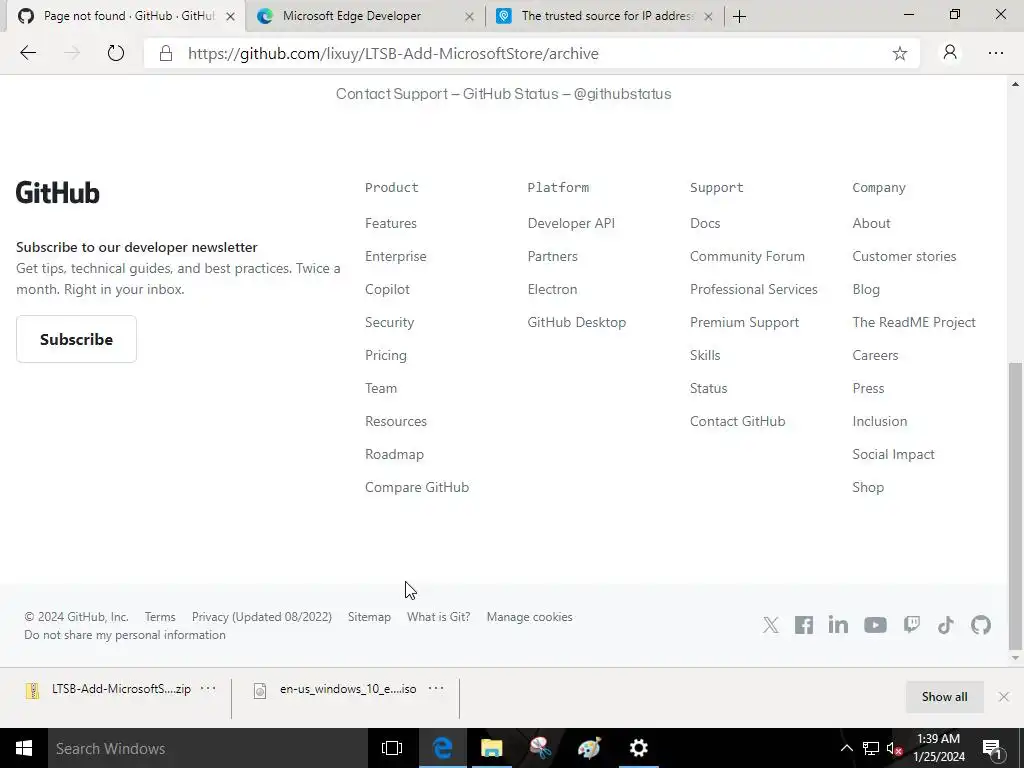Click the Subscribe button
This screenshot has height=768, width=1024.
(x=76, y=339)
